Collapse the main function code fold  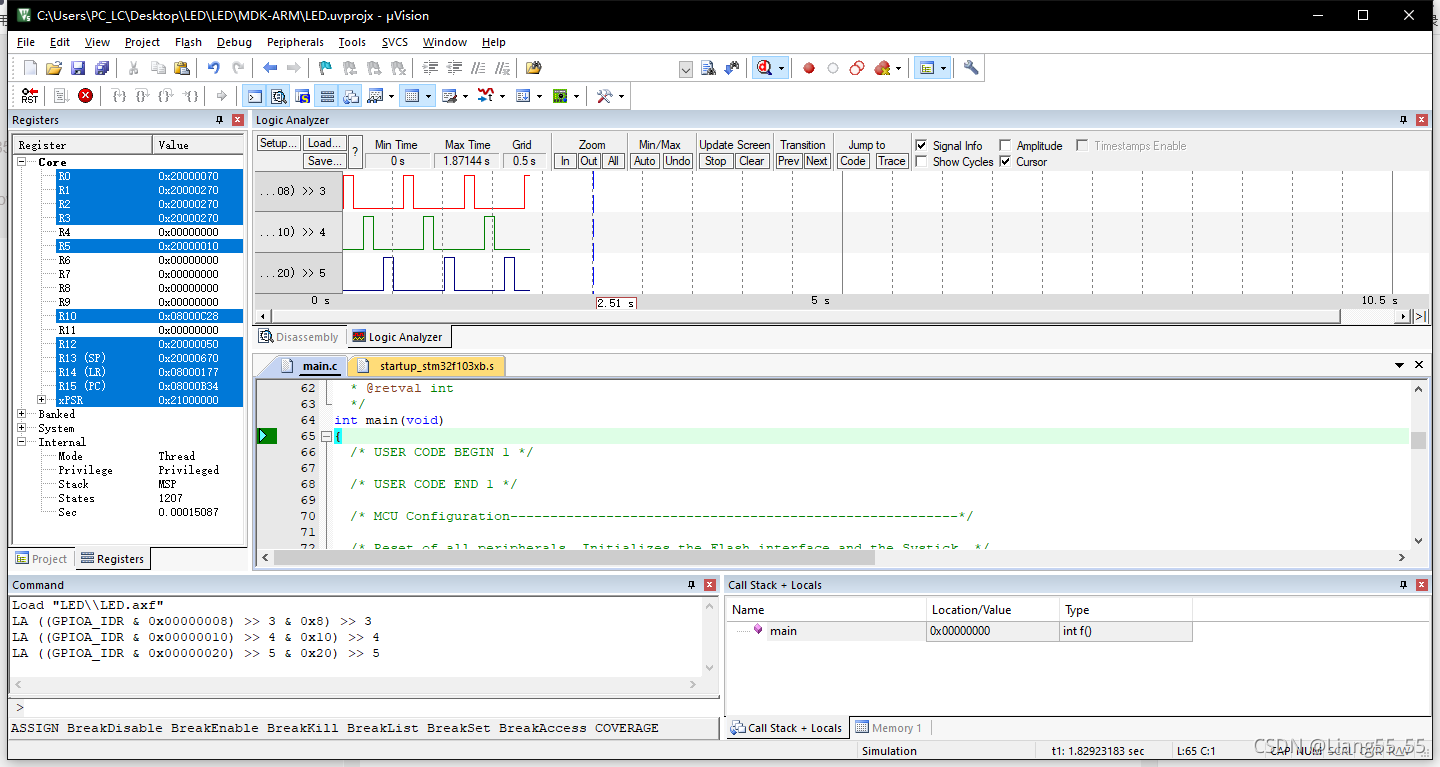[x=326, y=436]
